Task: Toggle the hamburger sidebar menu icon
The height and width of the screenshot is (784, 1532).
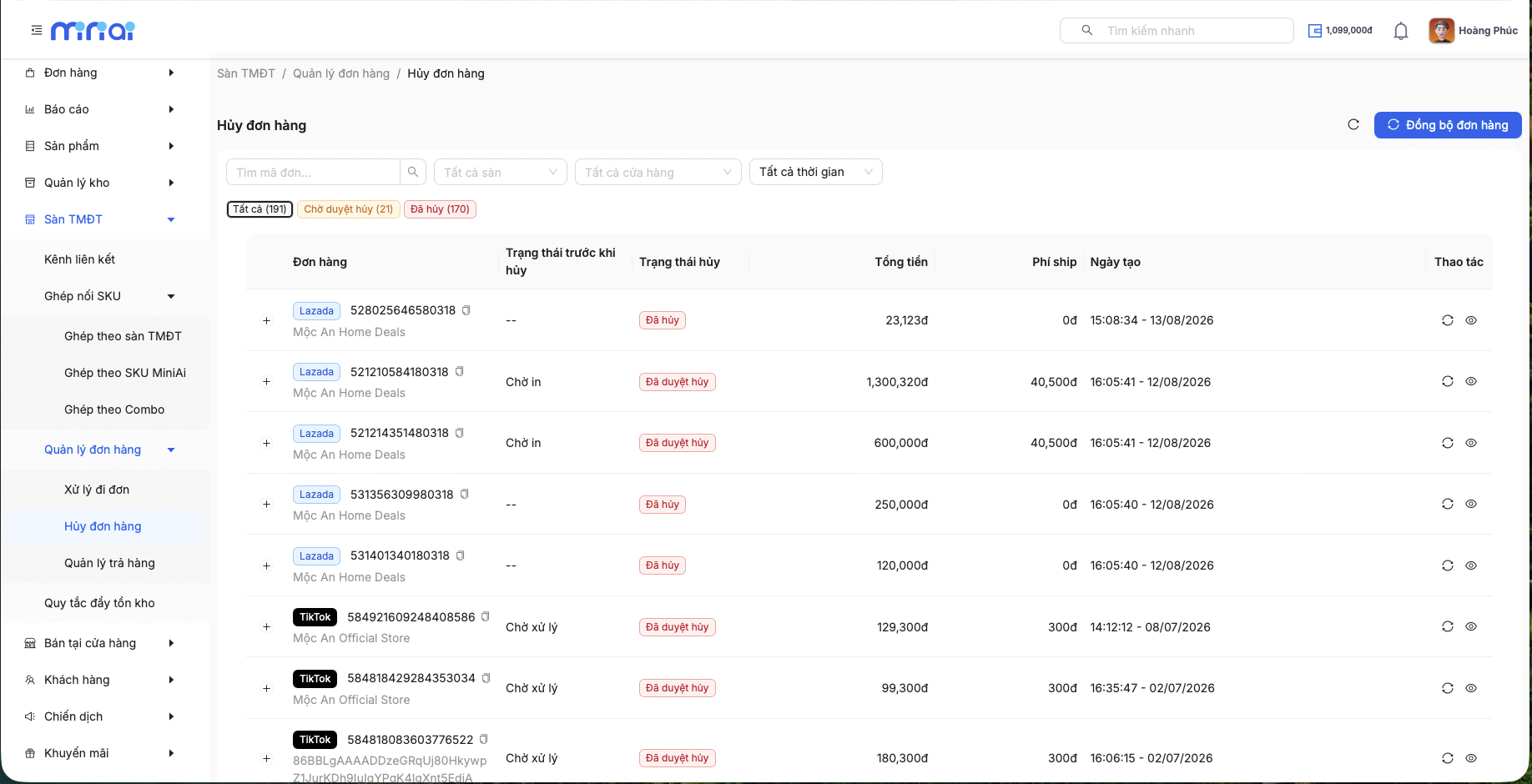Action: (x=37, y=30)
